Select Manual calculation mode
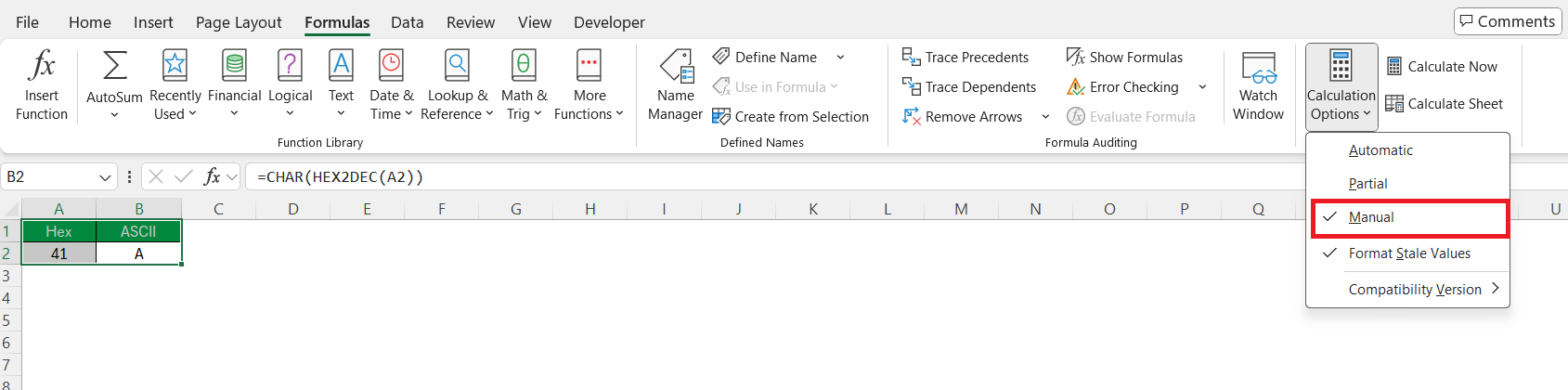 pos(1409,217)
